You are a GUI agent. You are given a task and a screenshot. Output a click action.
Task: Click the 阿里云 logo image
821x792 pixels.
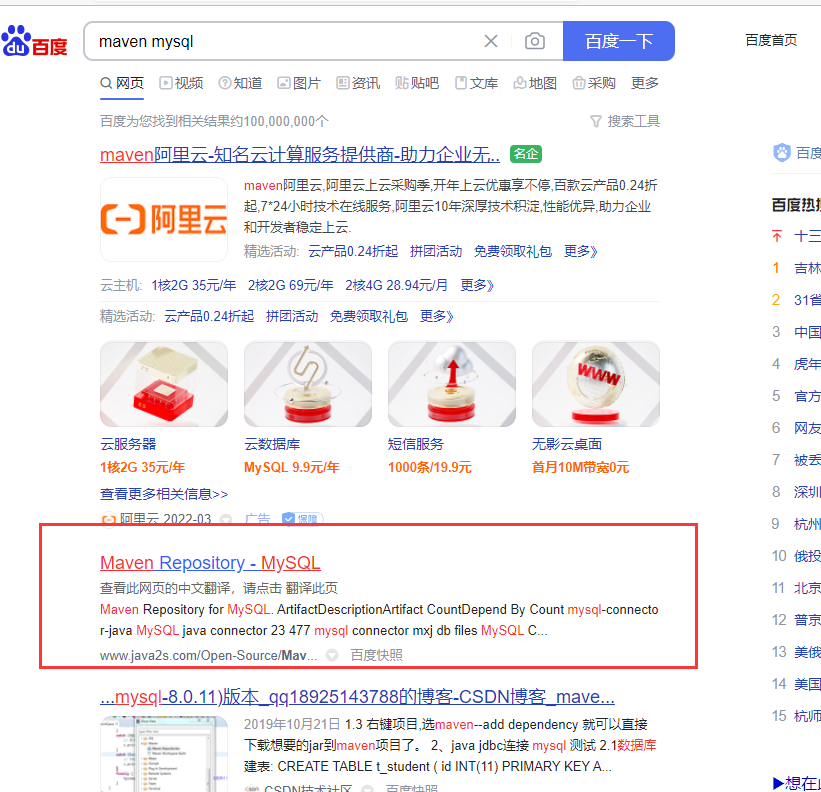164,219
